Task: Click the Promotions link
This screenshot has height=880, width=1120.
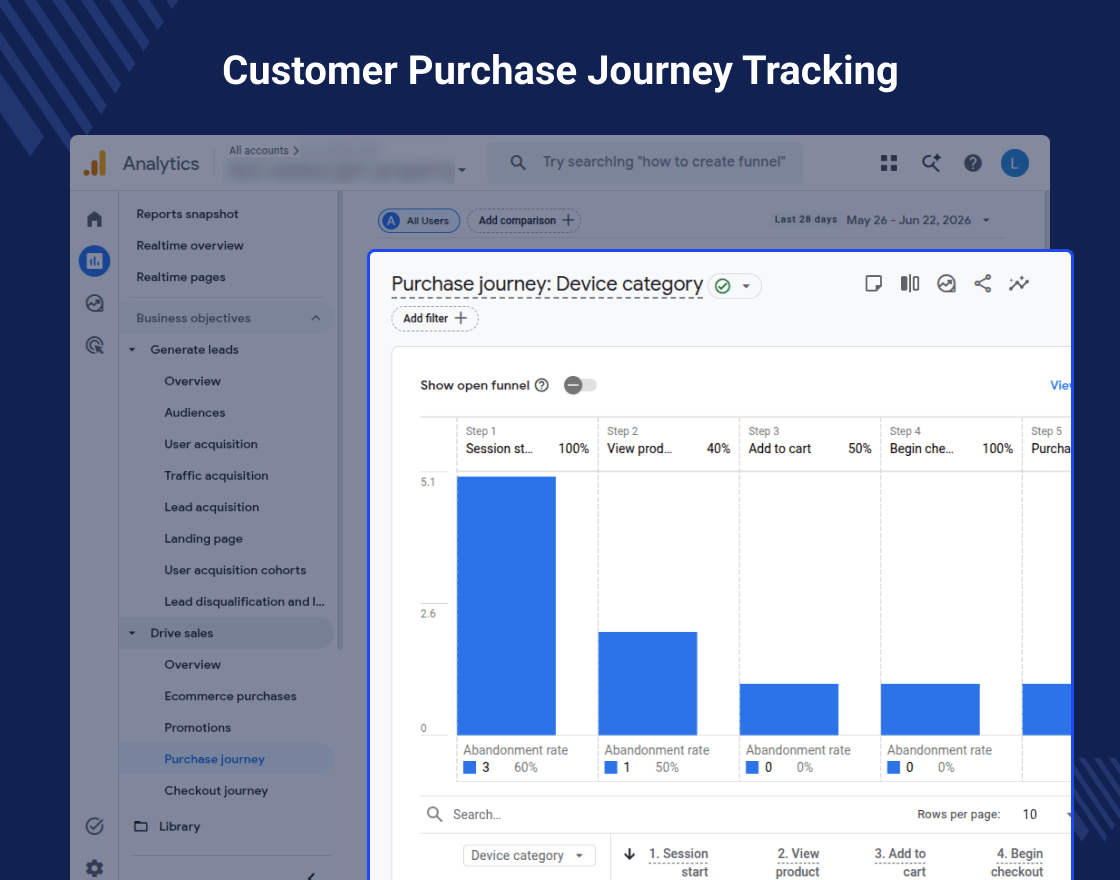Action: pos(197,728)
